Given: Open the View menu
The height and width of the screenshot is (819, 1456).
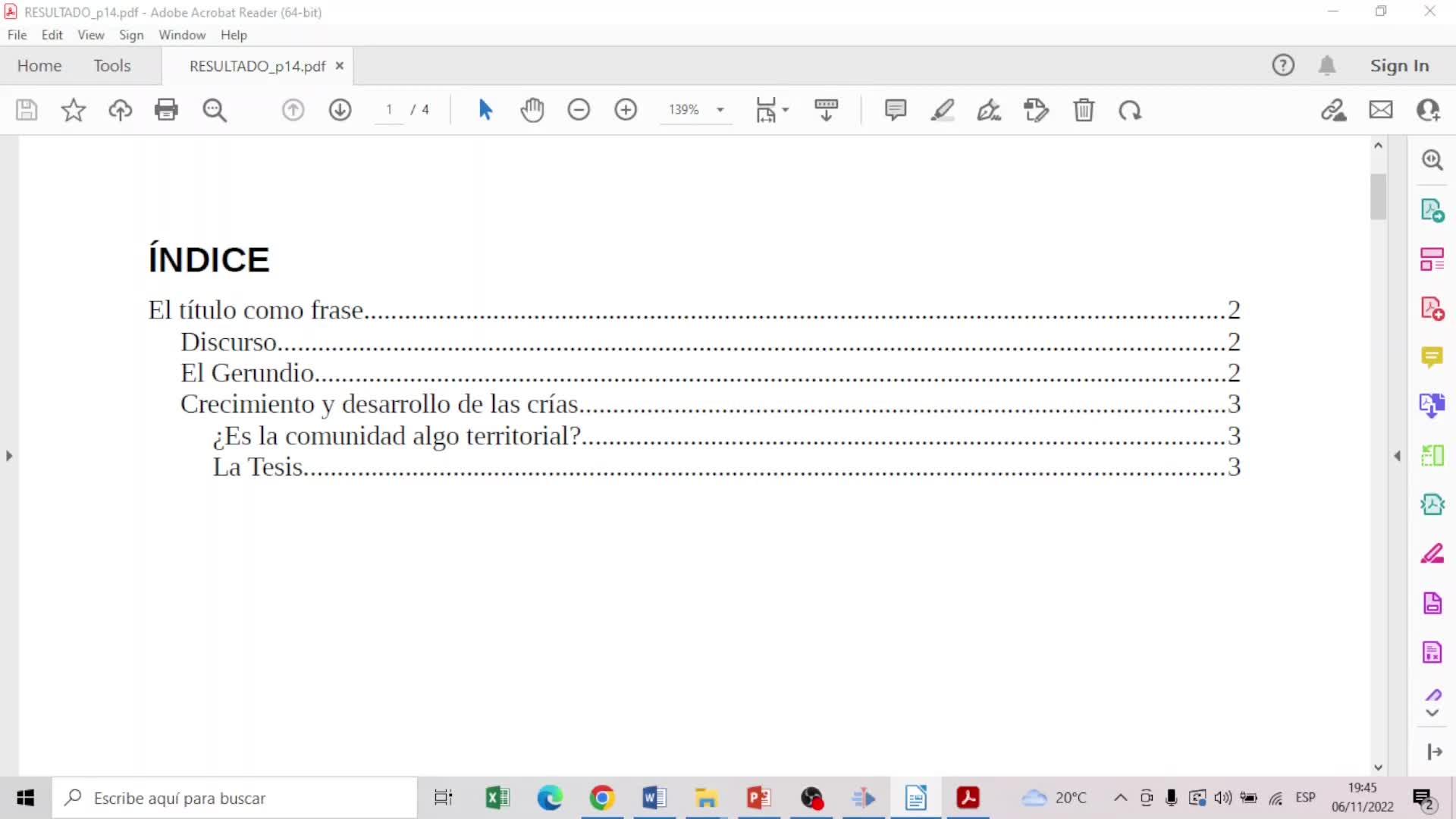Looking at the screenshot, I should click(x=90, y=35).
